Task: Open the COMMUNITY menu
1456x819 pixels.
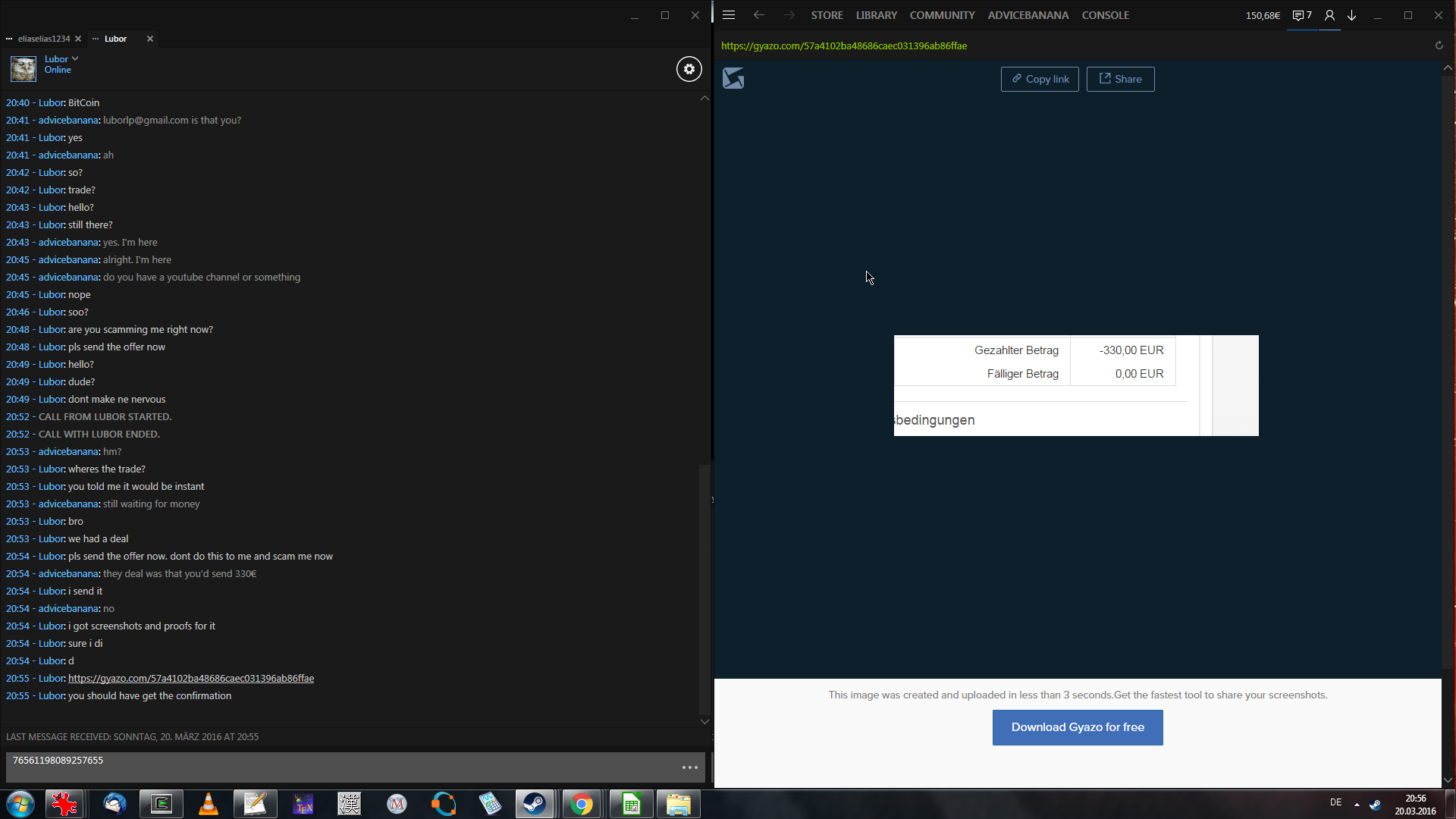Action: (x=942, y=15)
